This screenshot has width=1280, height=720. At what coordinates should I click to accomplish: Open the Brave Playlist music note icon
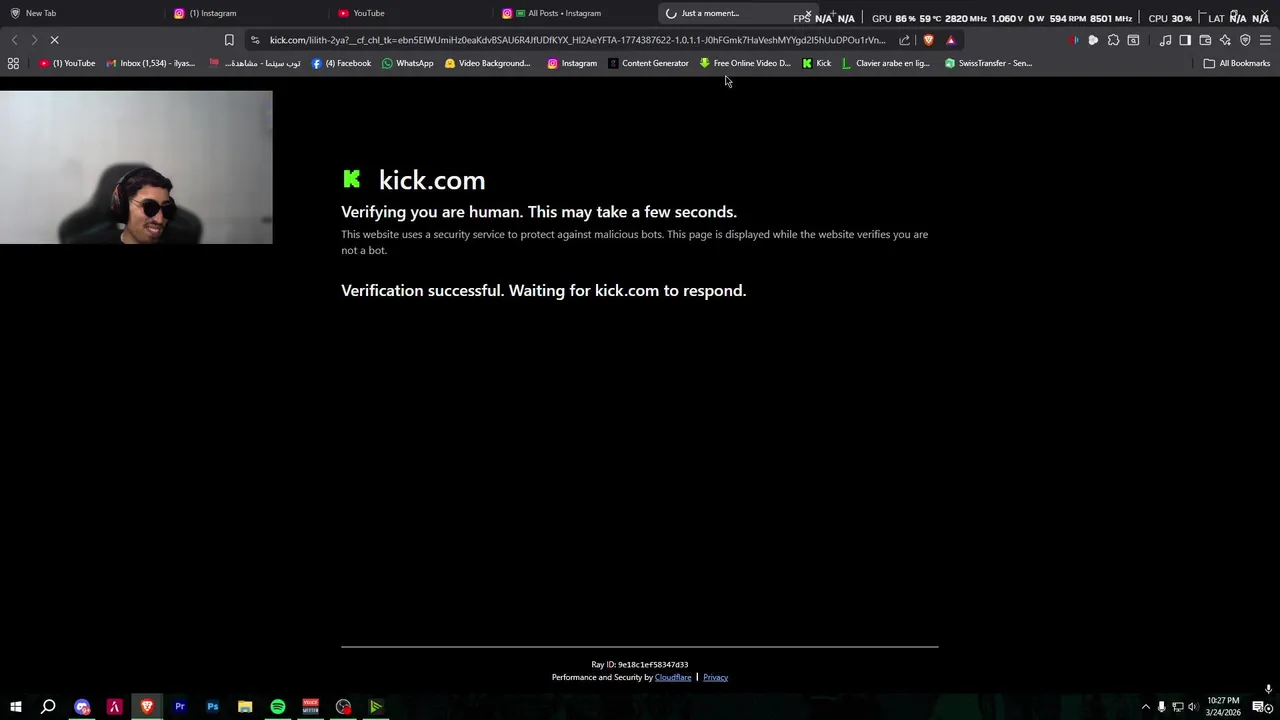point(1165,40)
